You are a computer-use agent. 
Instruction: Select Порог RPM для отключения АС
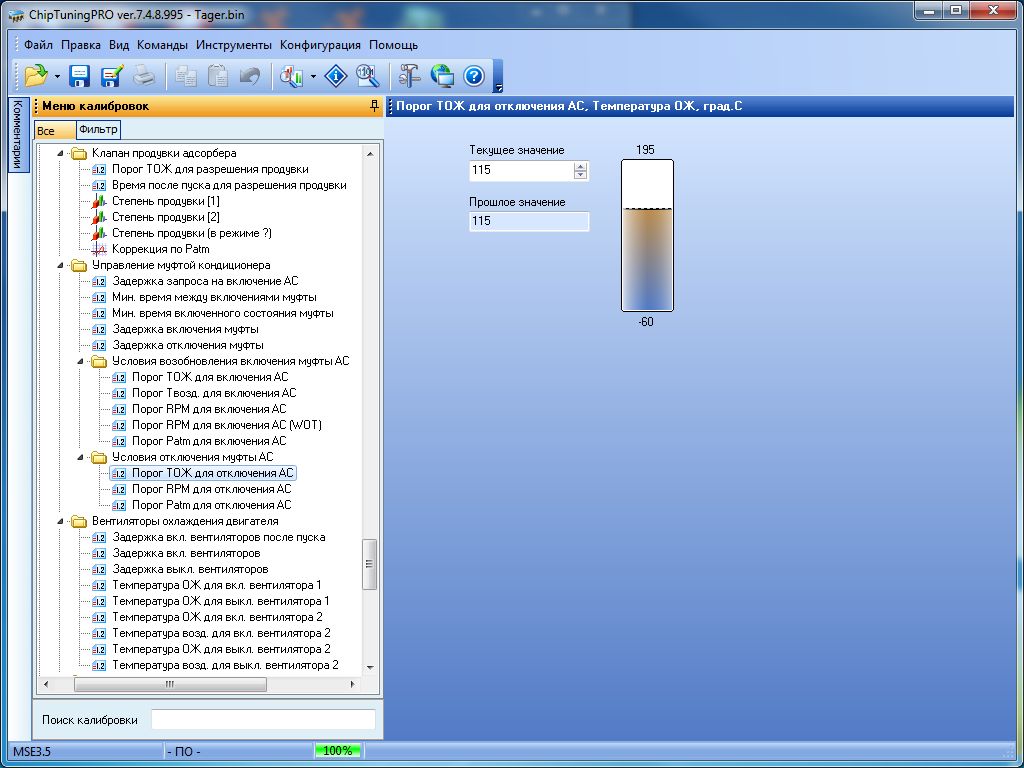211,489
